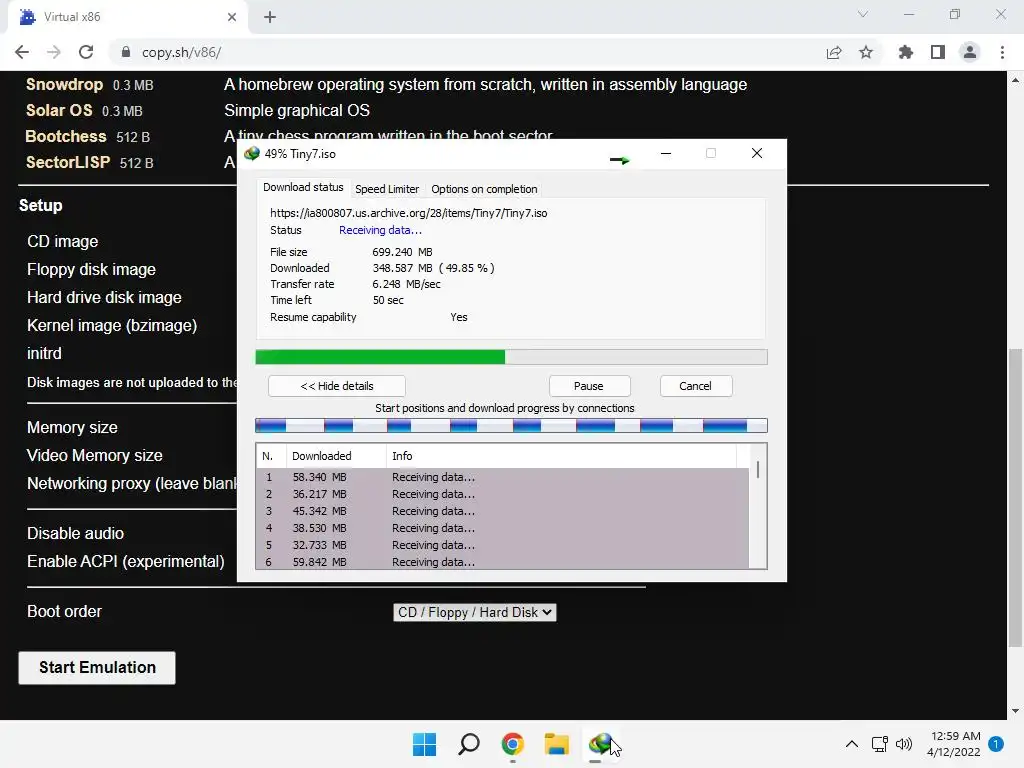Open Chrome profile avatar

(970, 52)
